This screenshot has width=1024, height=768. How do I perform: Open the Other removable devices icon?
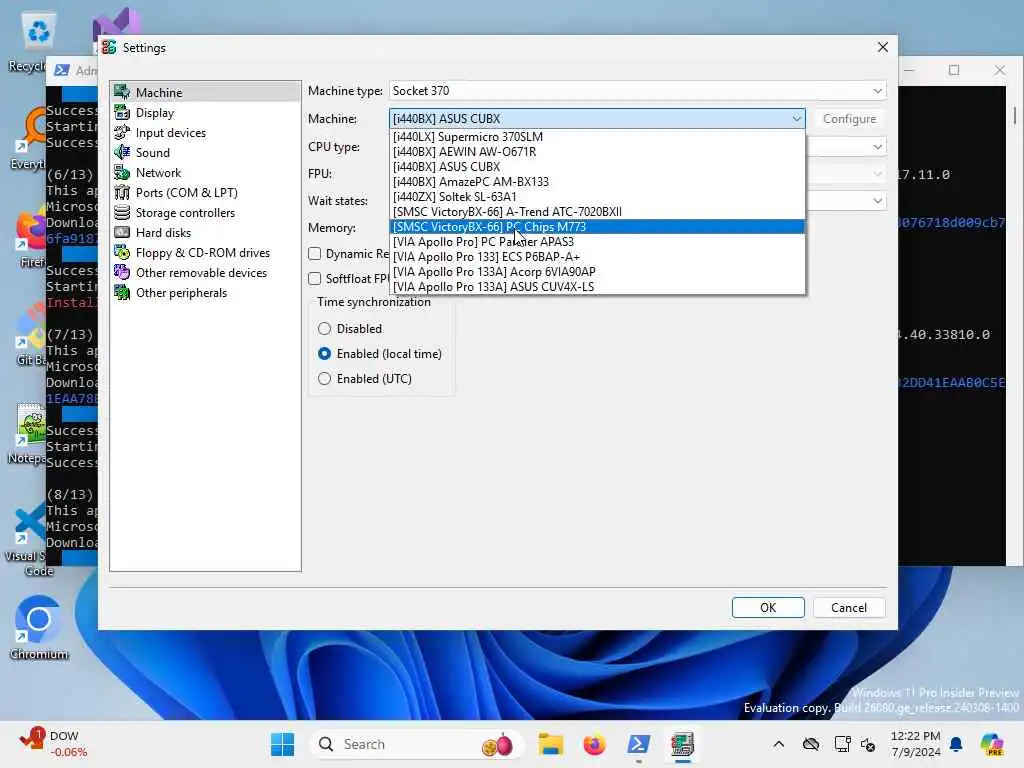coord(122,272)
